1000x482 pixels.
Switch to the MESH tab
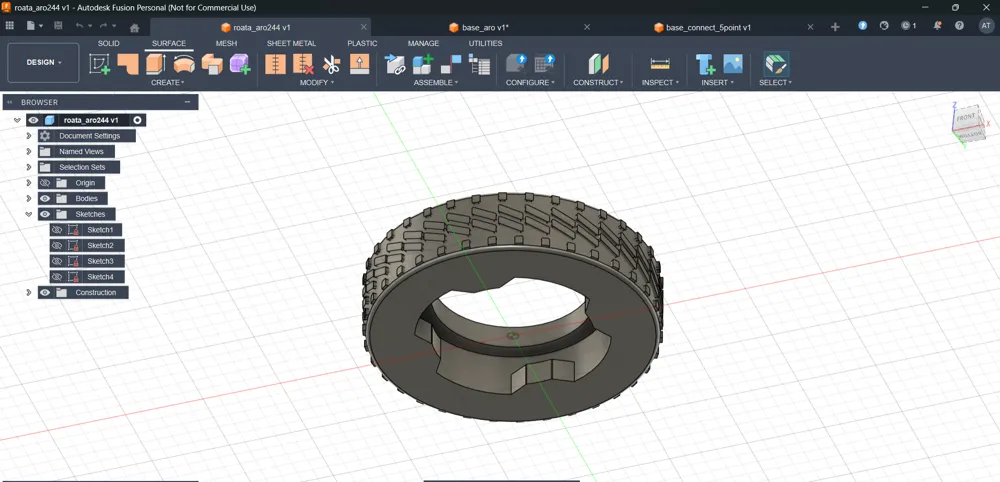[226, 43]
